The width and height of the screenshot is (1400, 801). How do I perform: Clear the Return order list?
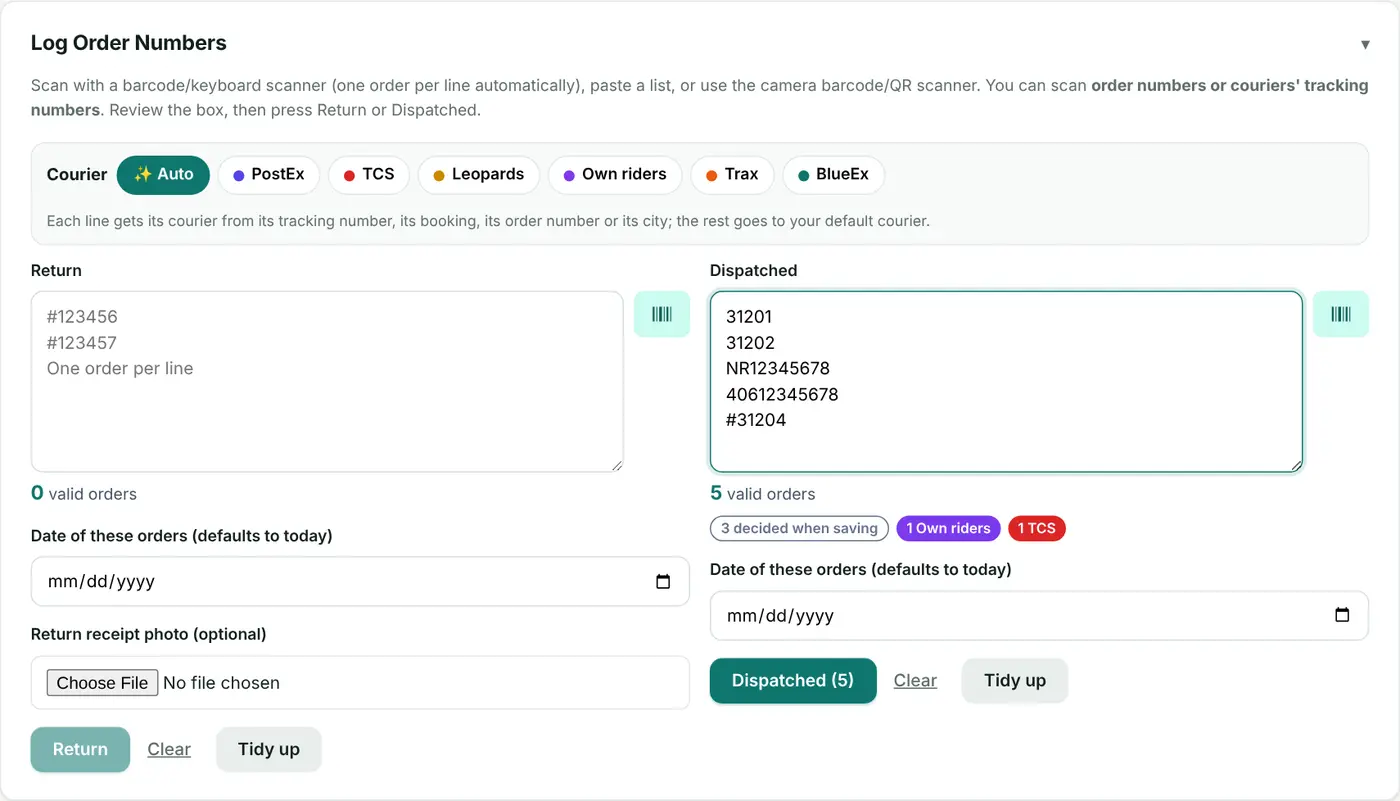coord(169,750)
